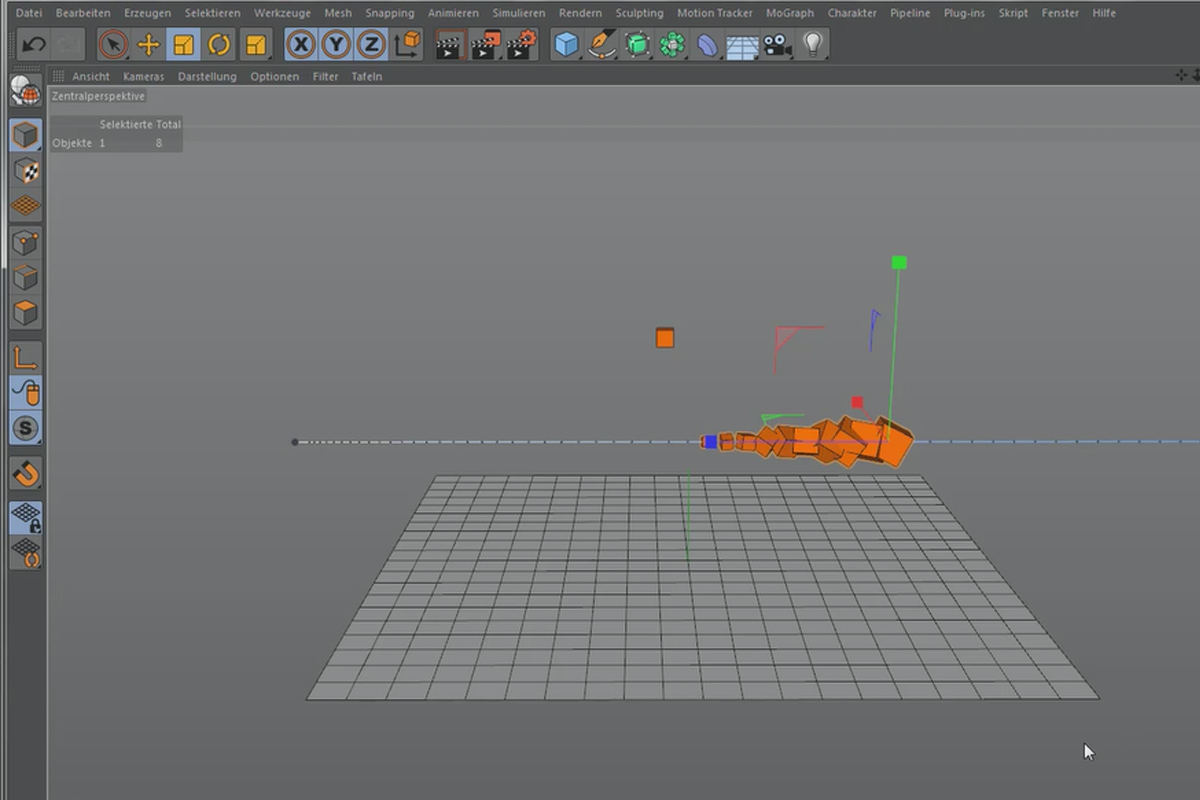
Task: Add a Cube primitive from the toolbar
Action: (x=565, y=44)
